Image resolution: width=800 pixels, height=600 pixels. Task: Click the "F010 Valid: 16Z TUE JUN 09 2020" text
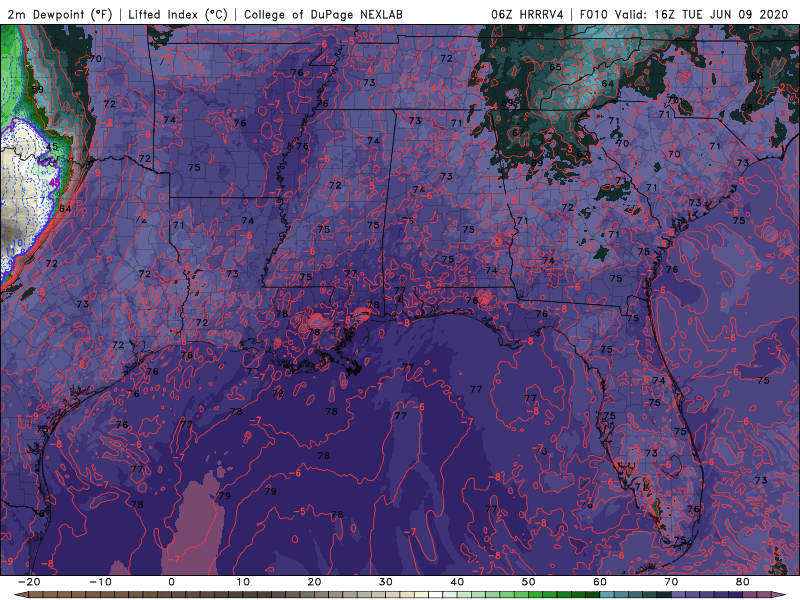[684, 14]
